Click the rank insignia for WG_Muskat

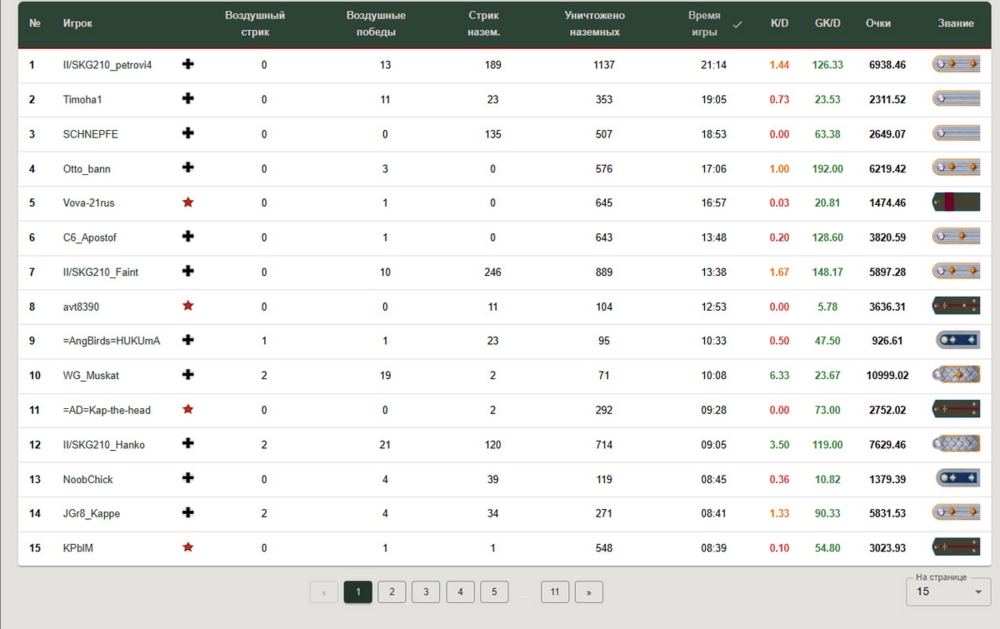pos(955,375)
